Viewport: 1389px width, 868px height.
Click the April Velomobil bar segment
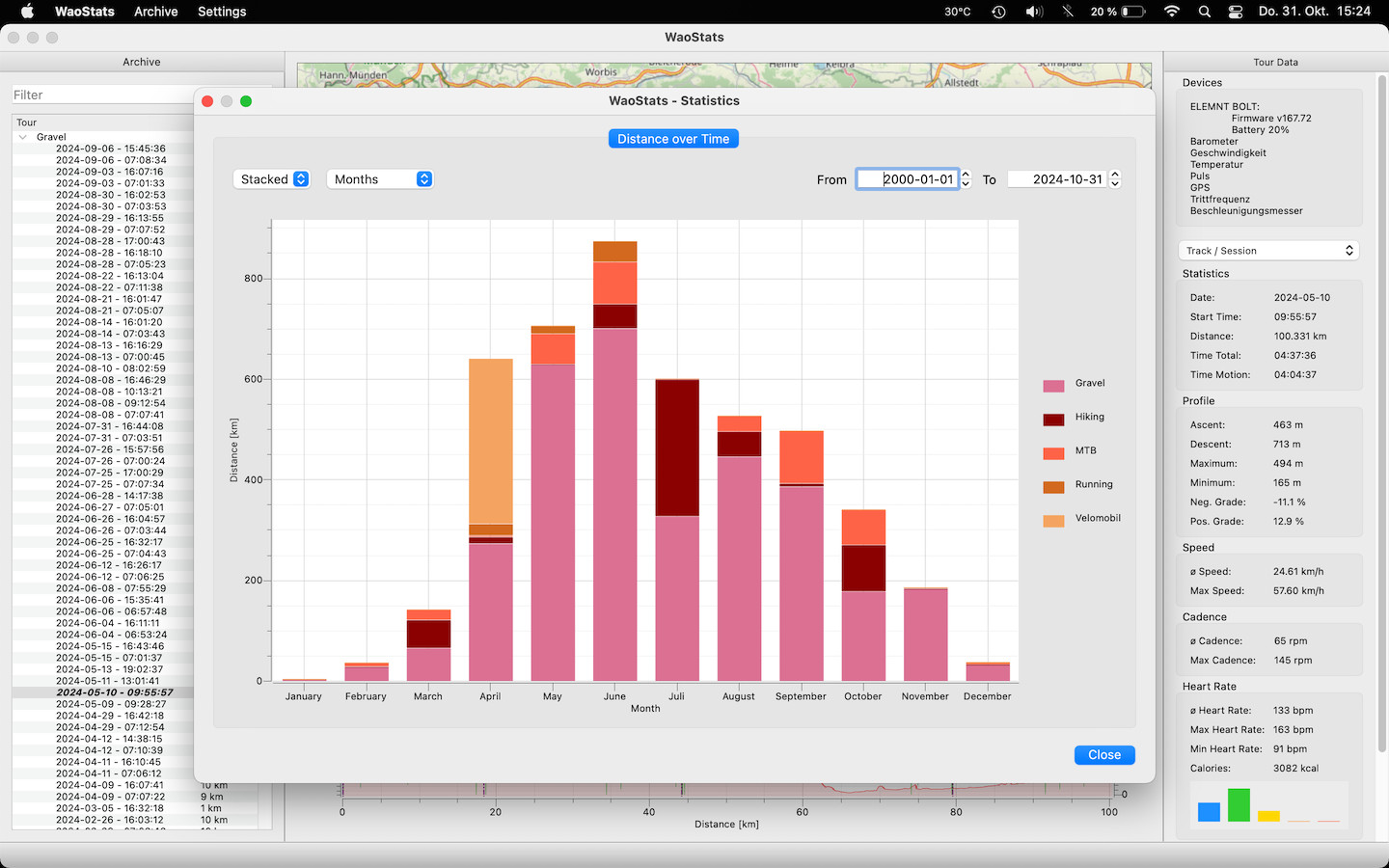click(x=490, y=442)
